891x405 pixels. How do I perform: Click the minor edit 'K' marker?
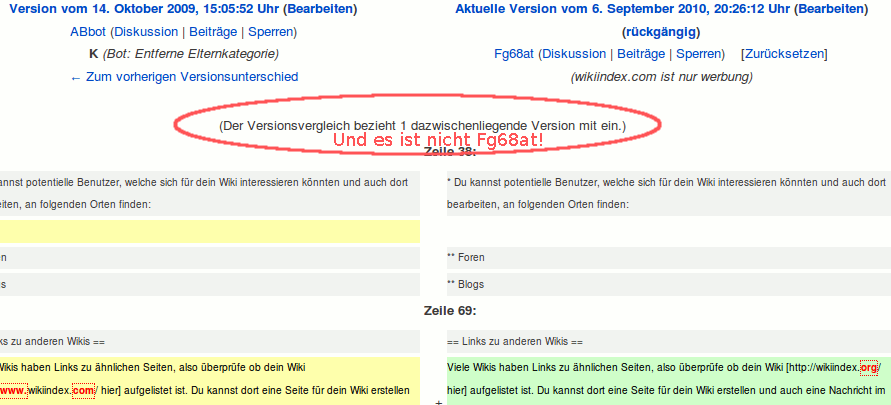(94, 54)
